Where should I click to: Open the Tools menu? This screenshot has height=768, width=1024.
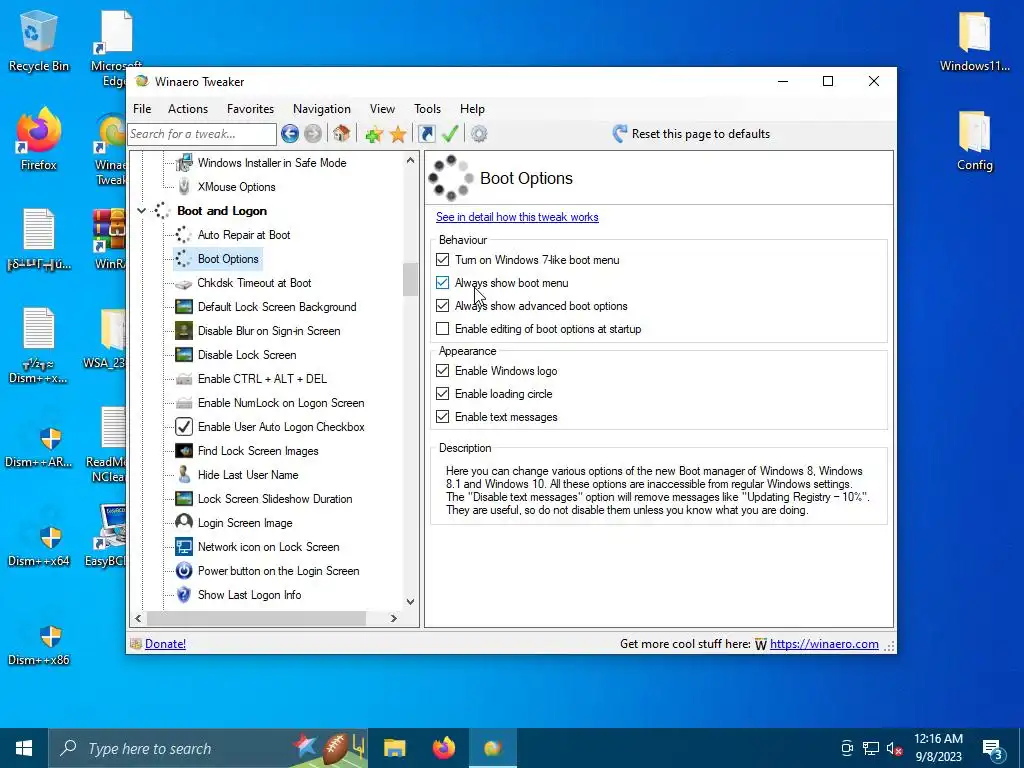[427, 109]
